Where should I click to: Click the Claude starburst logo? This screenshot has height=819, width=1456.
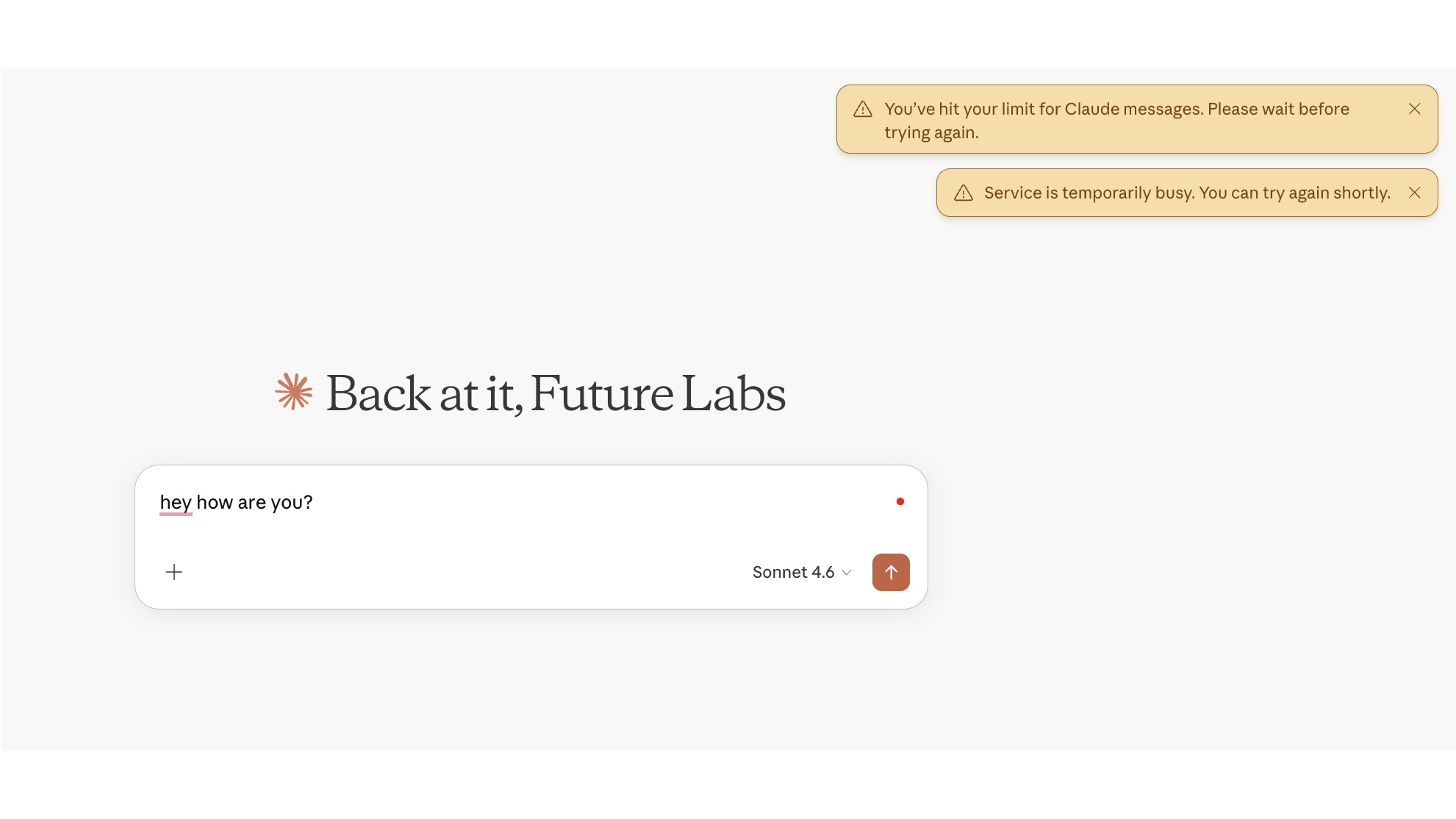(294, 392)
